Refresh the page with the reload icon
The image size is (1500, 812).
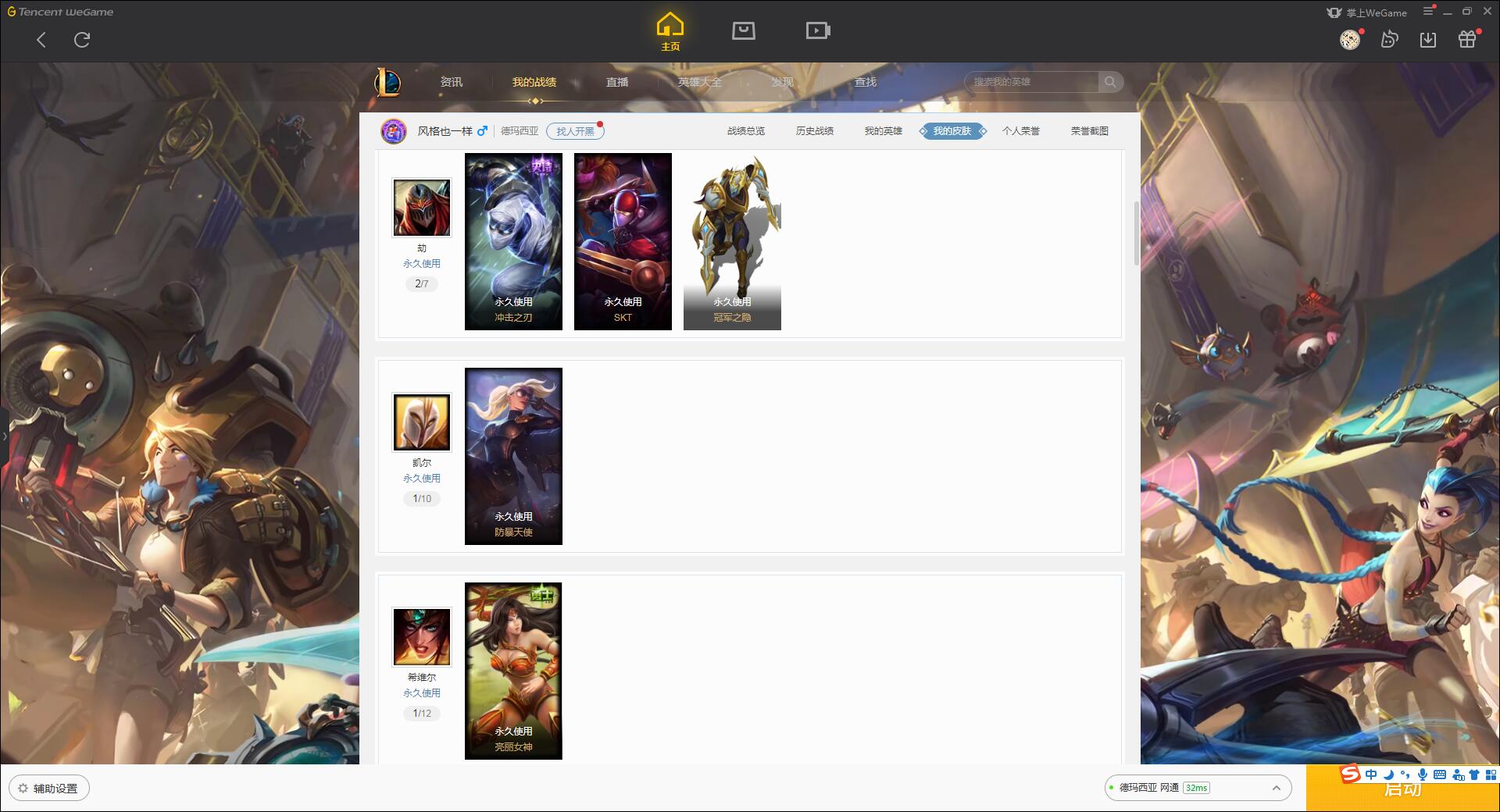pyautogui.click(x=82, y=40)
